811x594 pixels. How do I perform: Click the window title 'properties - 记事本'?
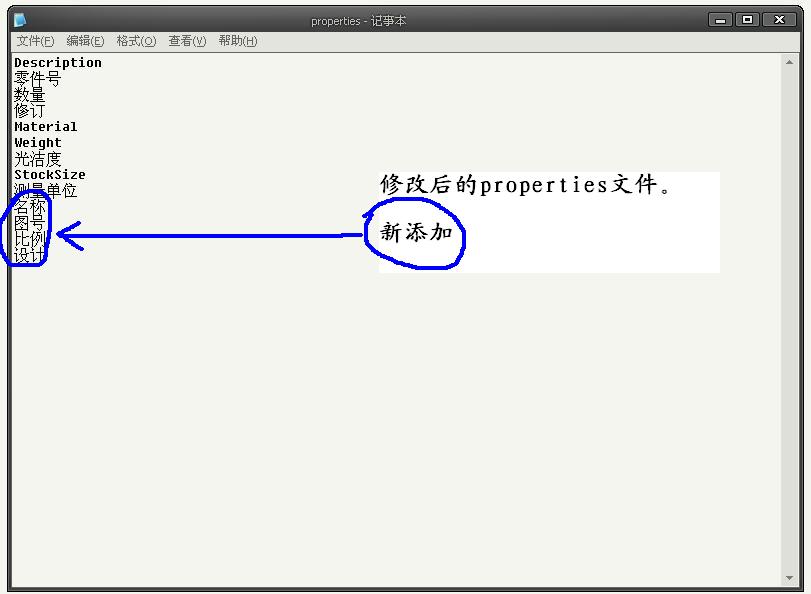coord(358,21)
